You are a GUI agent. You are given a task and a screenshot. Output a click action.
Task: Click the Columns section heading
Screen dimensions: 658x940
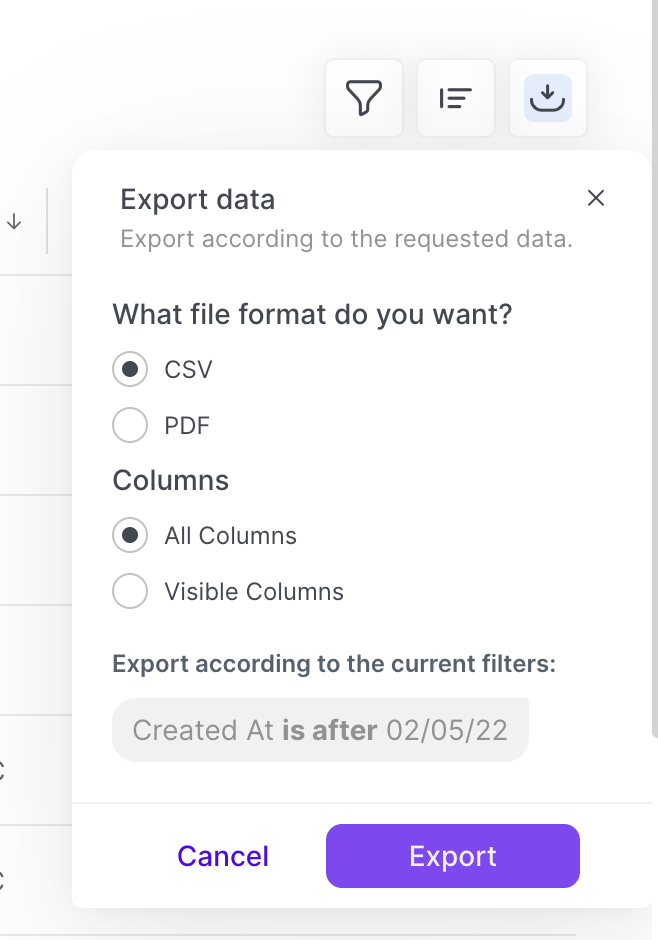tap(171, 481)
